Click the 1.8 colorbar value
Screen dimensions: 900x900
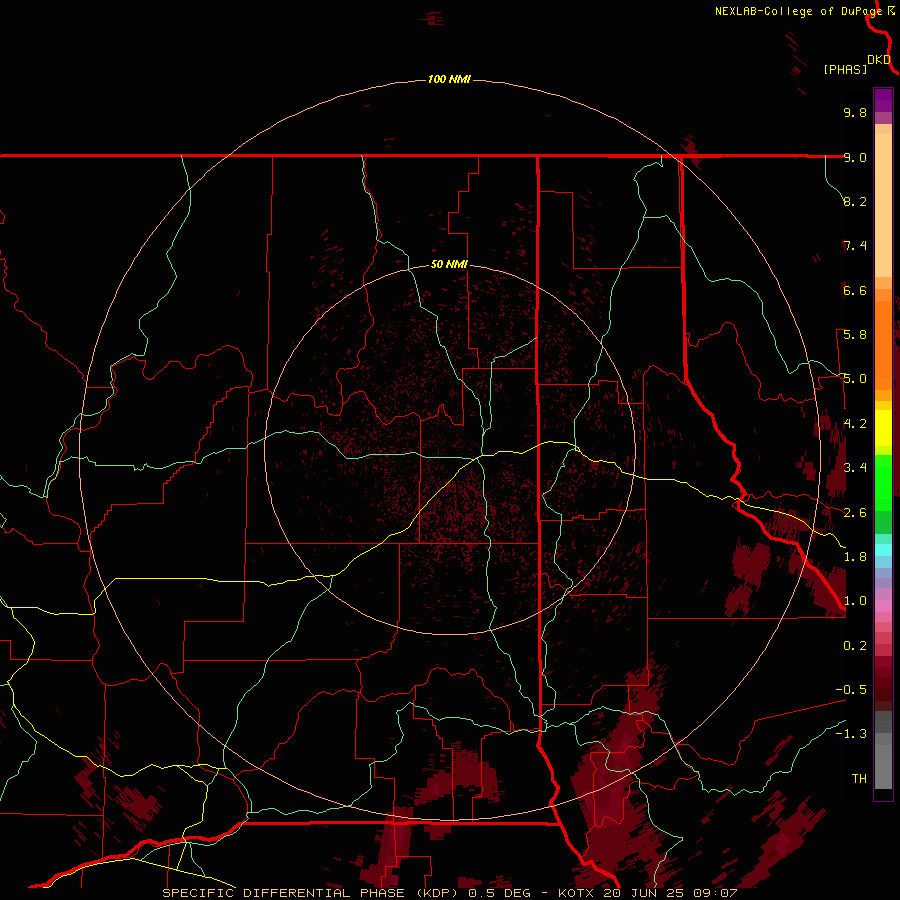(x=855, y=557)
